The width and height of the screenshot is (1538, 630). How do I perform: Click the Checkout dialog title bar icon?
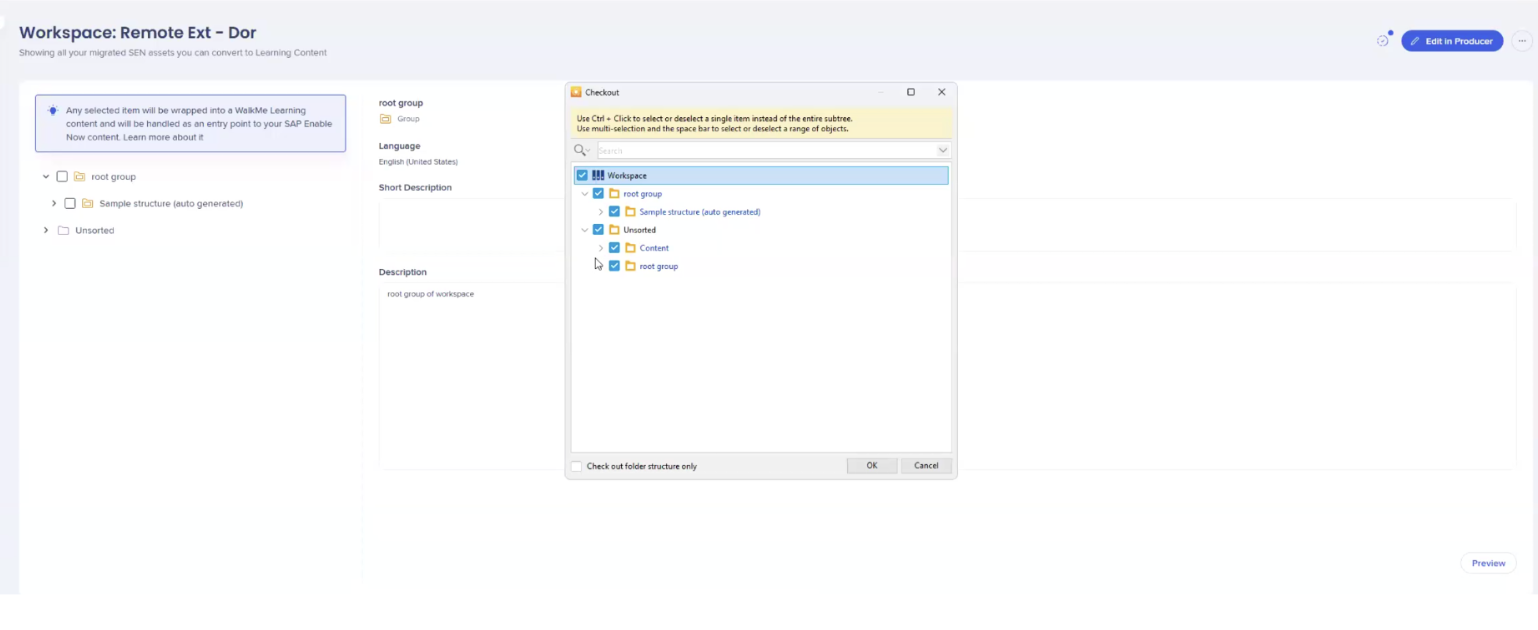click(x=576, y=92)
